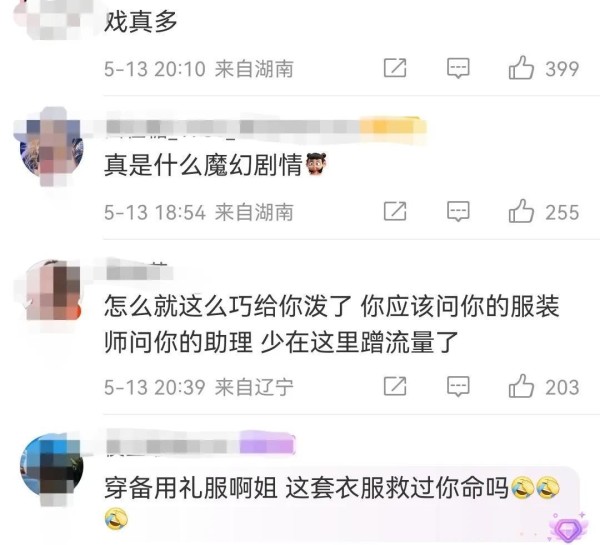
Task: Open avatar of the 备用礼服 commenter
Action: 52,465
